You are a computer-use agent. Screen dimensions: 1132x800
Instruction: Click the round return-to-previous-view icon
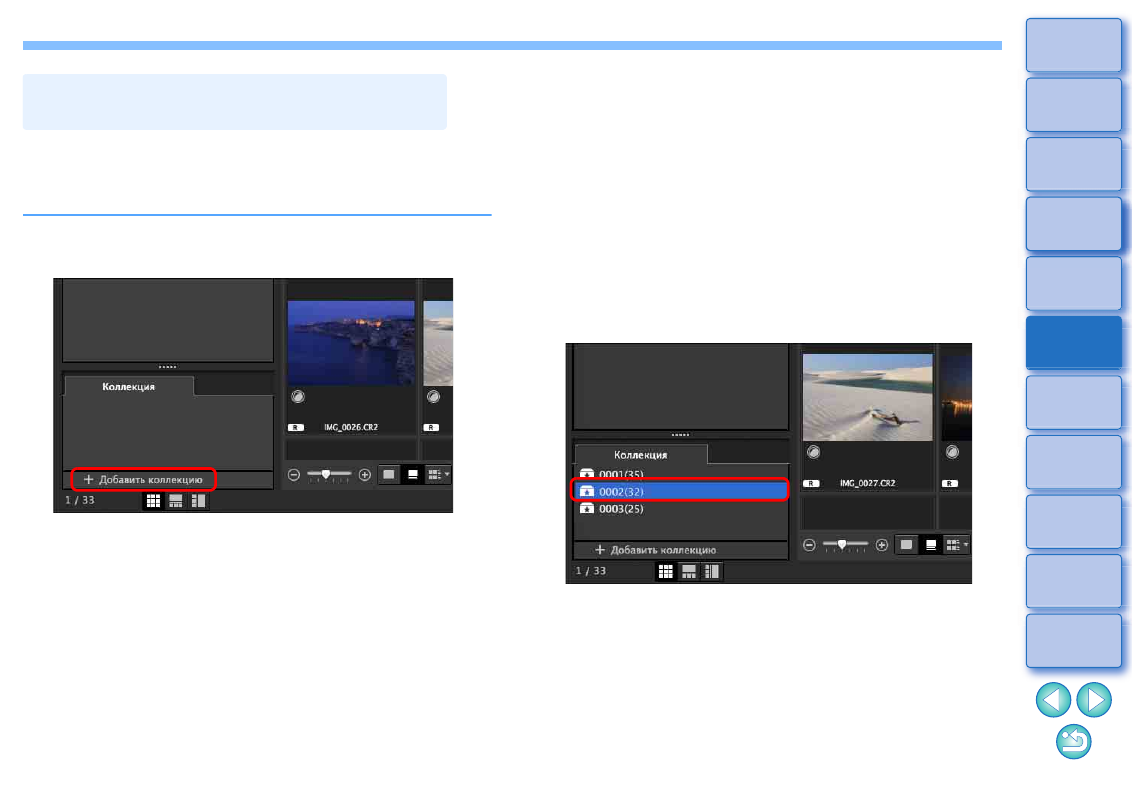[1074, 742]
